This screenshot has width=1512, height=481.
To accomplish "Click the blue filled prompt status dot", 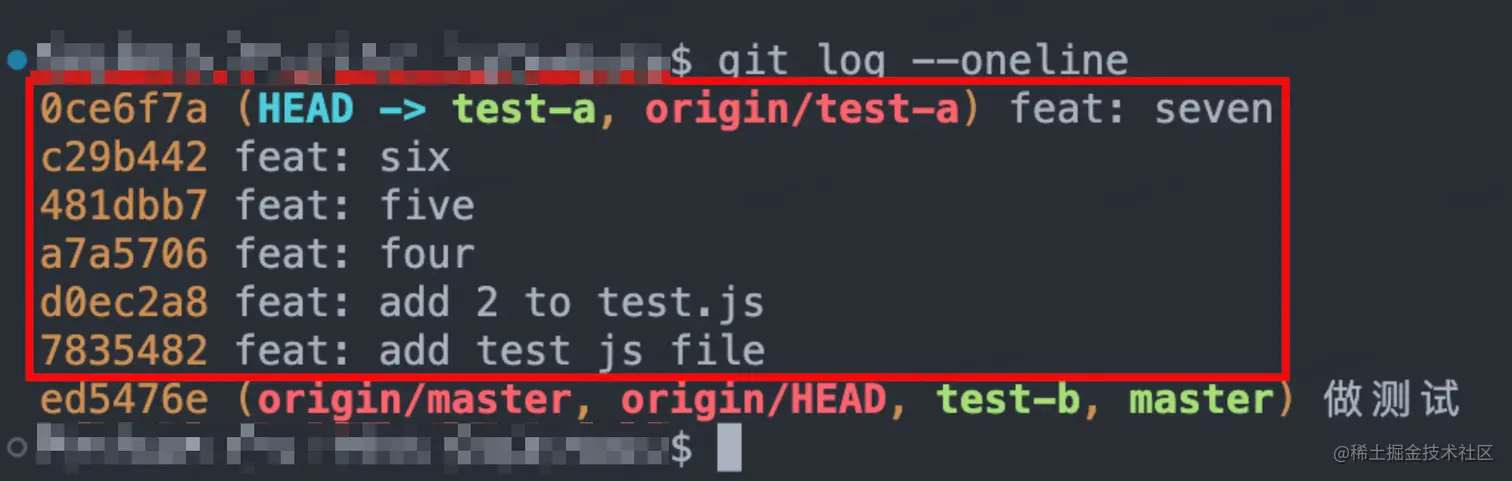I will click(16, 60).
